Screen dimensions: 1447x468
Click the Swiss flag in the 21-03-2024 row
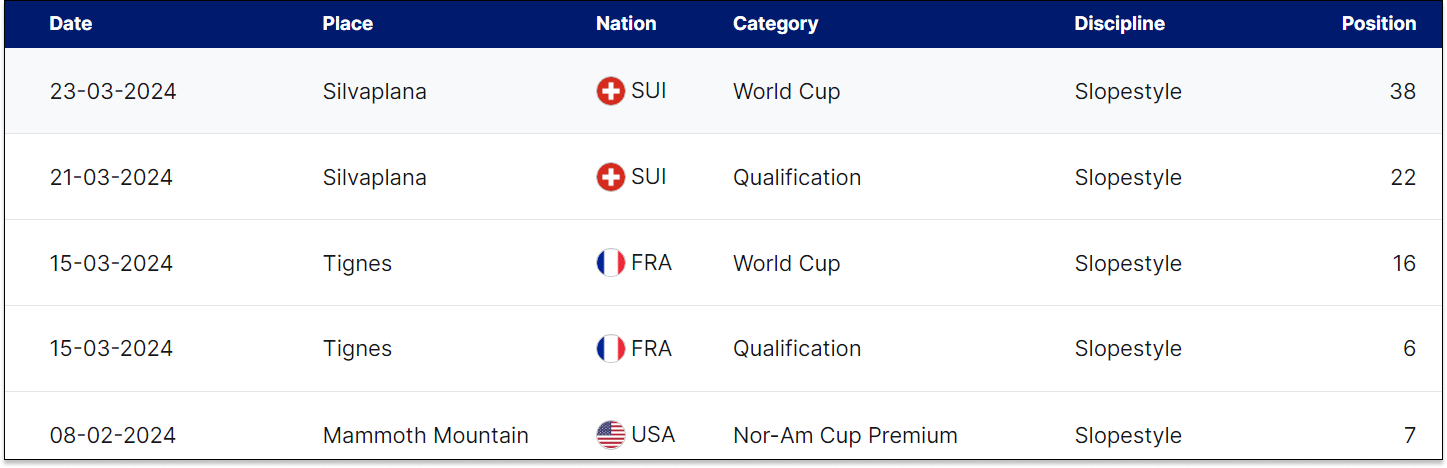[x=610, y=178]
